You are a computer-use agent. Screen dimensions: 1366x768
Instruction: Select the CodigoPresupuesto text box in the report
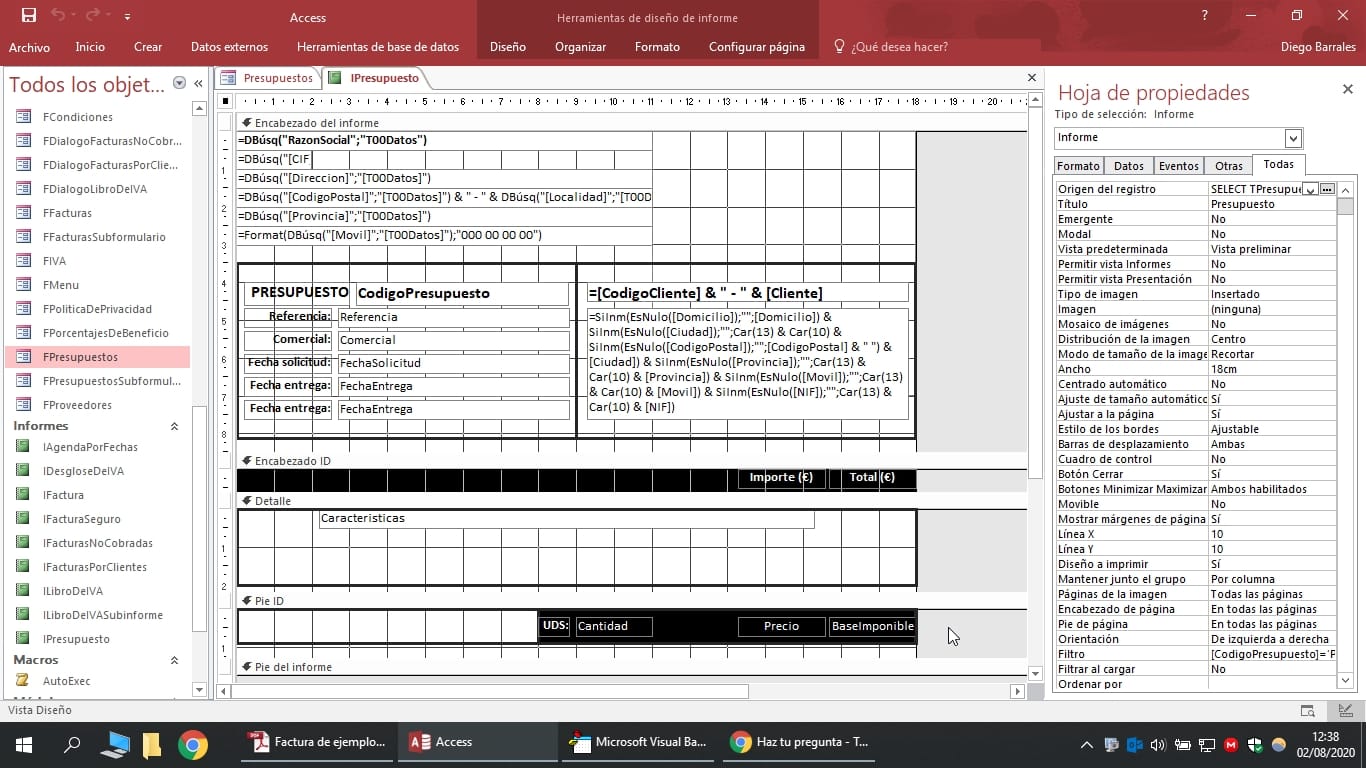coord(462,293)
